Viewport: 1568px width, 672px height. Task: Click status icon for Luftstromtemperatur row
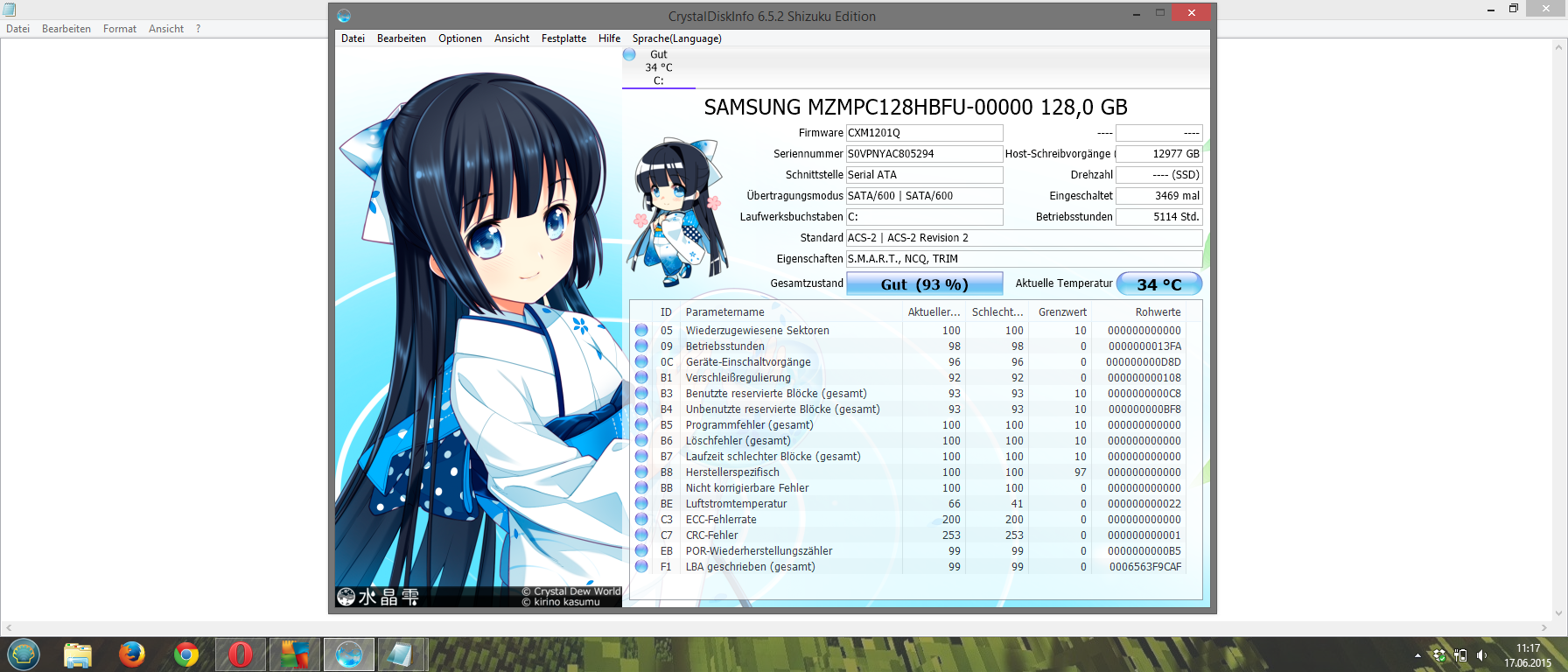(x=641, y=503)
